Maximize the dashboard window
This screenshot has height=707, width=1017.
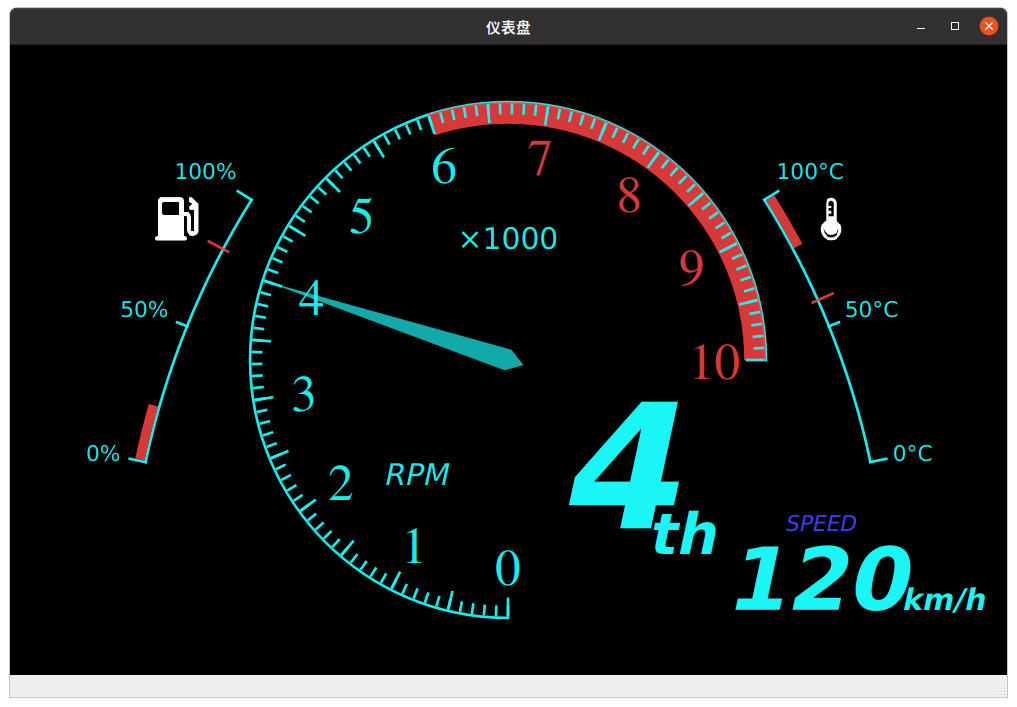pyautogui.click(x=955, y=26)
